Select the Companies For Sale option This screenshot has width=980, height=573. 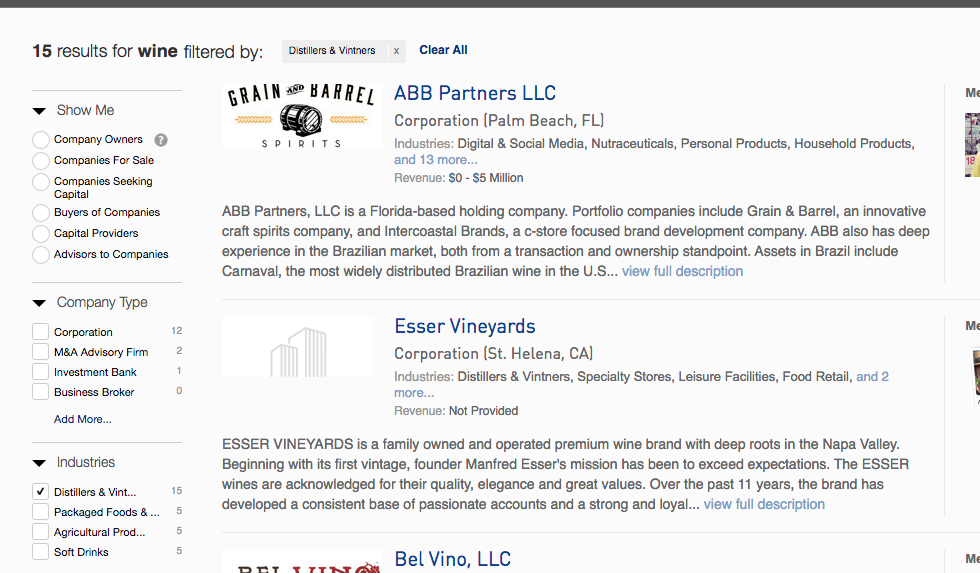tap(41, 161)
